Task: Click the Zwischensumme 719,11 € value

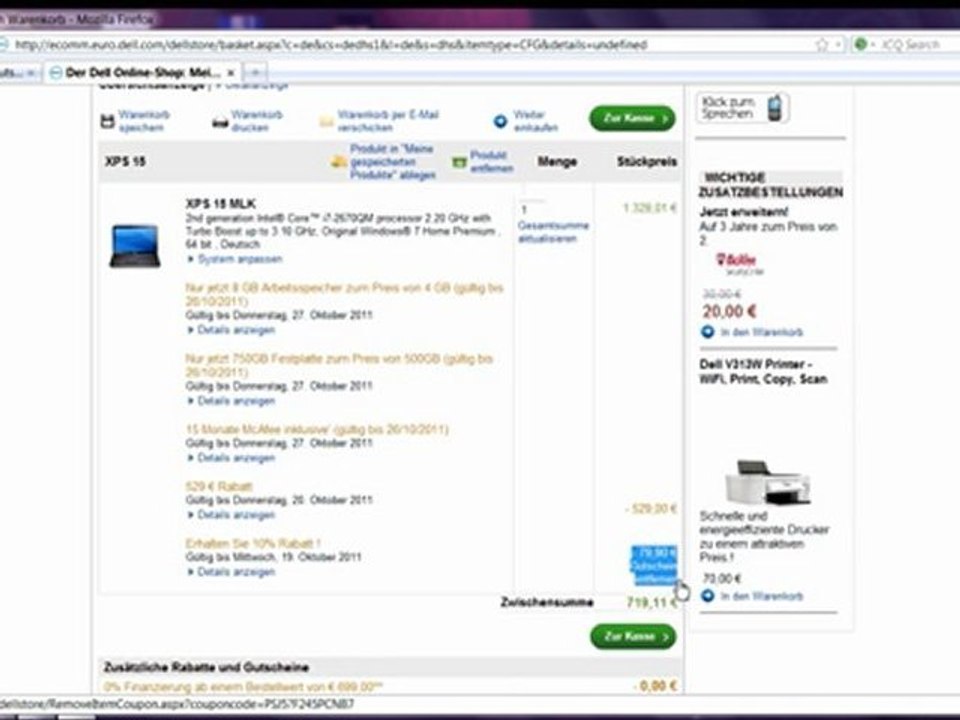Action: coord(652,602)
